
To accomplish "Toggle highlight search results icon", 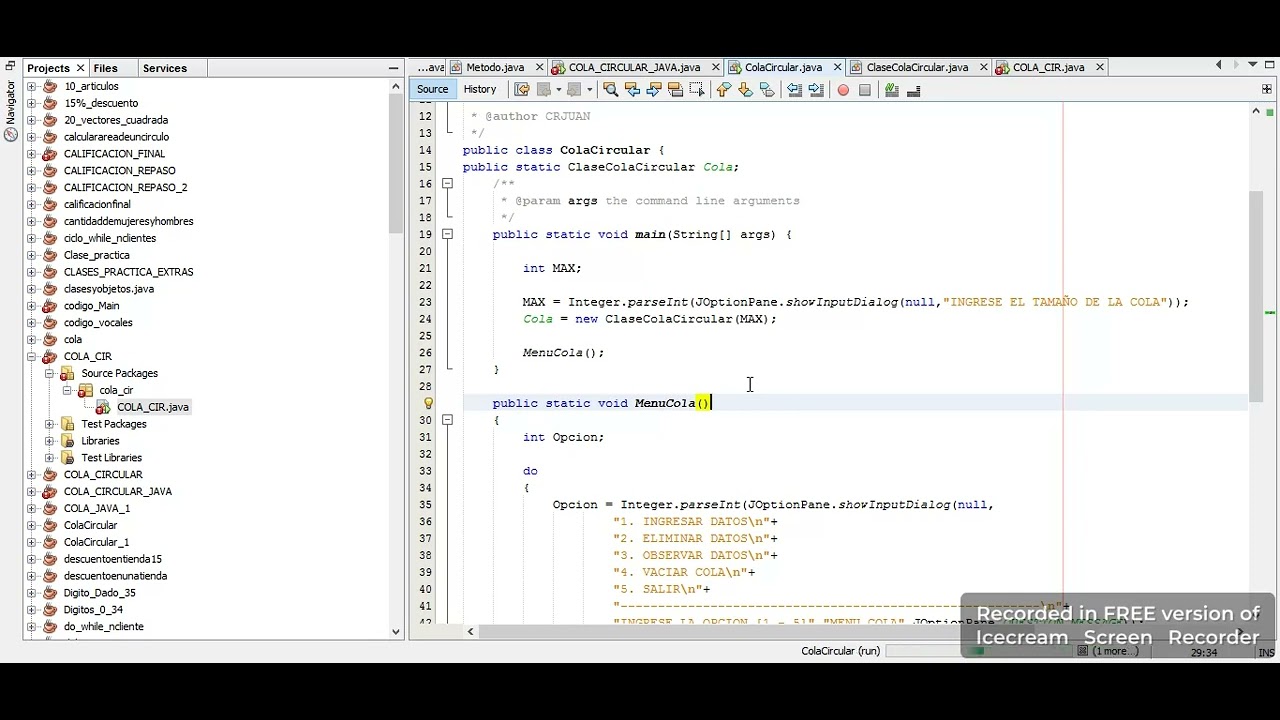I will point(675,90).
